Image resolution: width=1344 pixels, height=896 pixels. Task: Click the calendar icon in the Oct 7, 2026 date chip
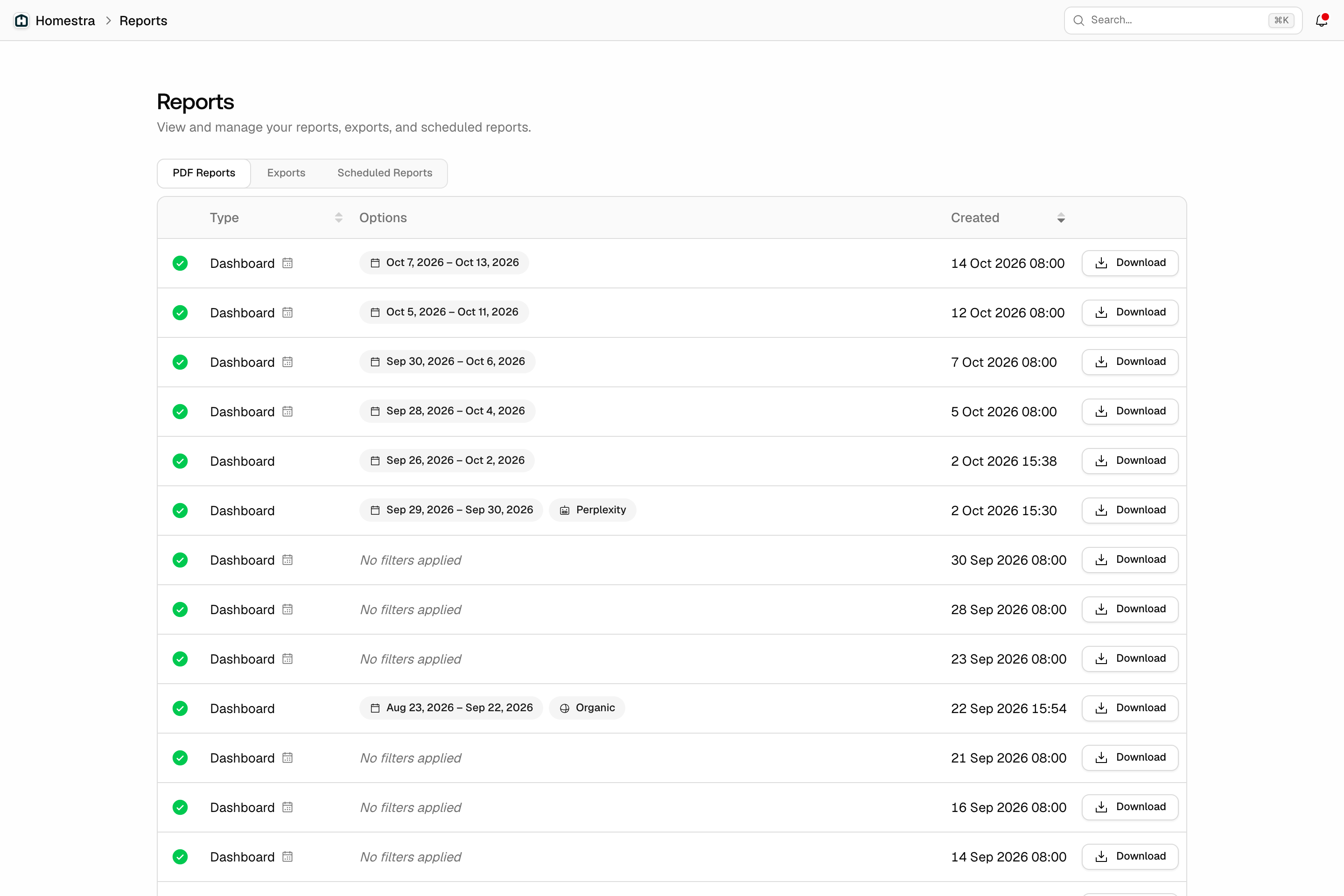click(375, 263)
